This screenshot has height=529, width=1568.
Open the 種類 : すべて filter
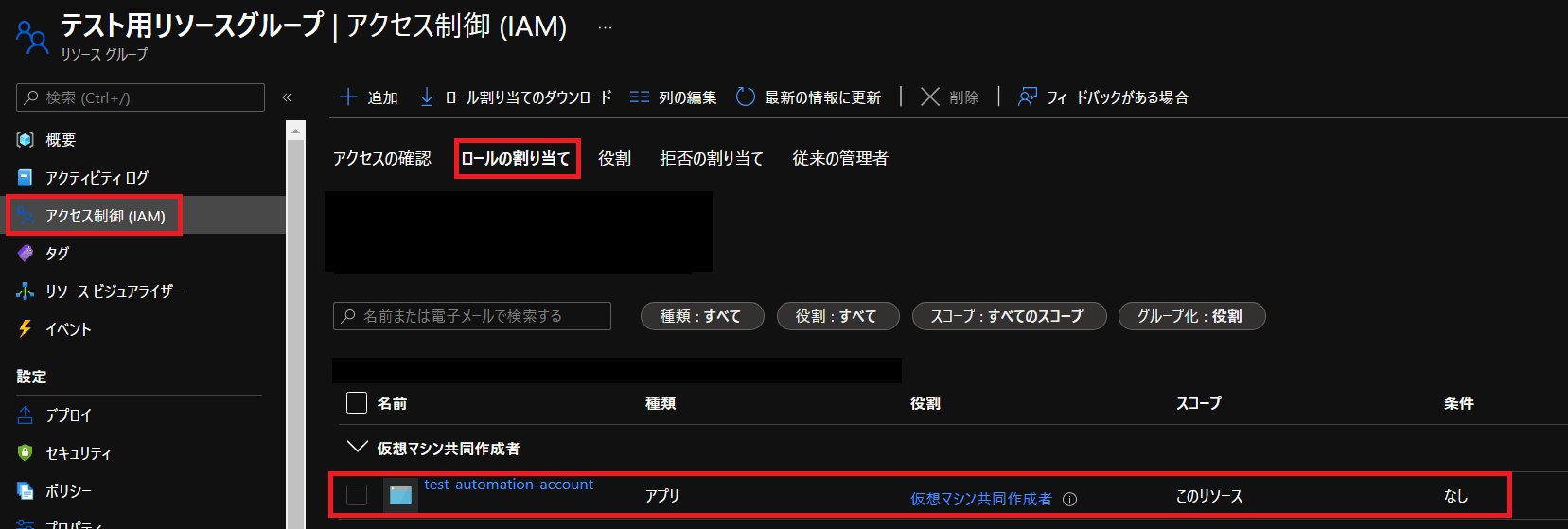[x=701, y=316]
